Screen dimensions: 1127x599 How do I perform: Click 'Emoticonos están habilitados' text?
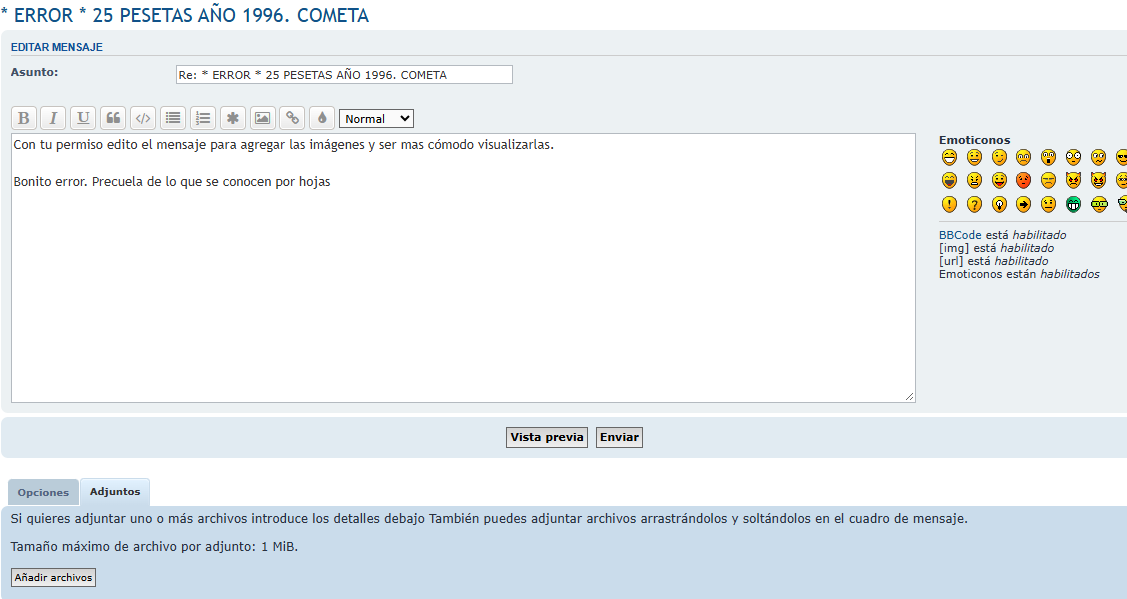coord(1019,274)
